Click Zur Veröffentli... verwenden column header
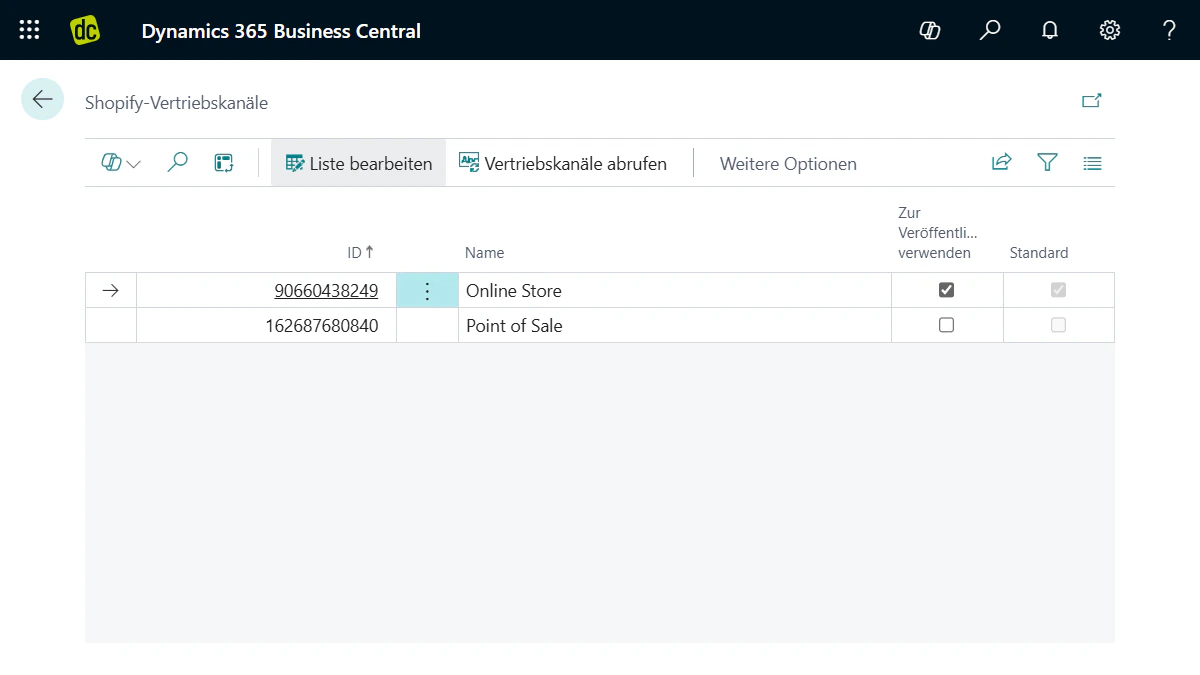 936,233
